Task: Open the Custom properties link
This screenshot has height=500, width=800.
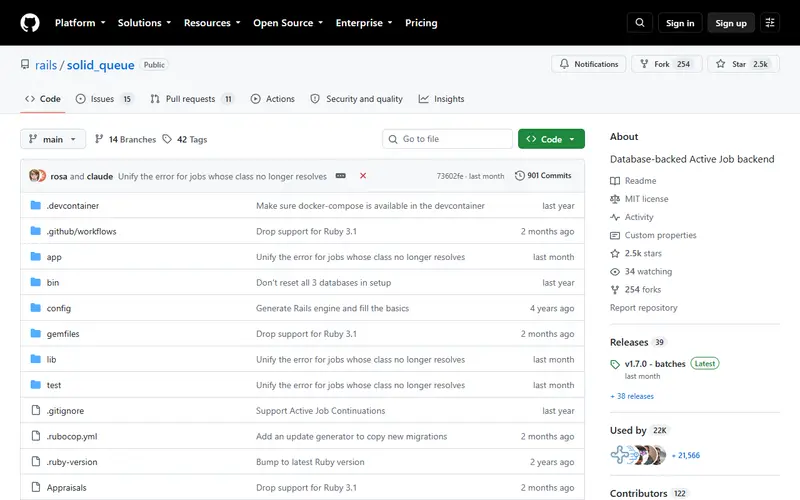Action: pyautogui.click(x=660, y=235)
